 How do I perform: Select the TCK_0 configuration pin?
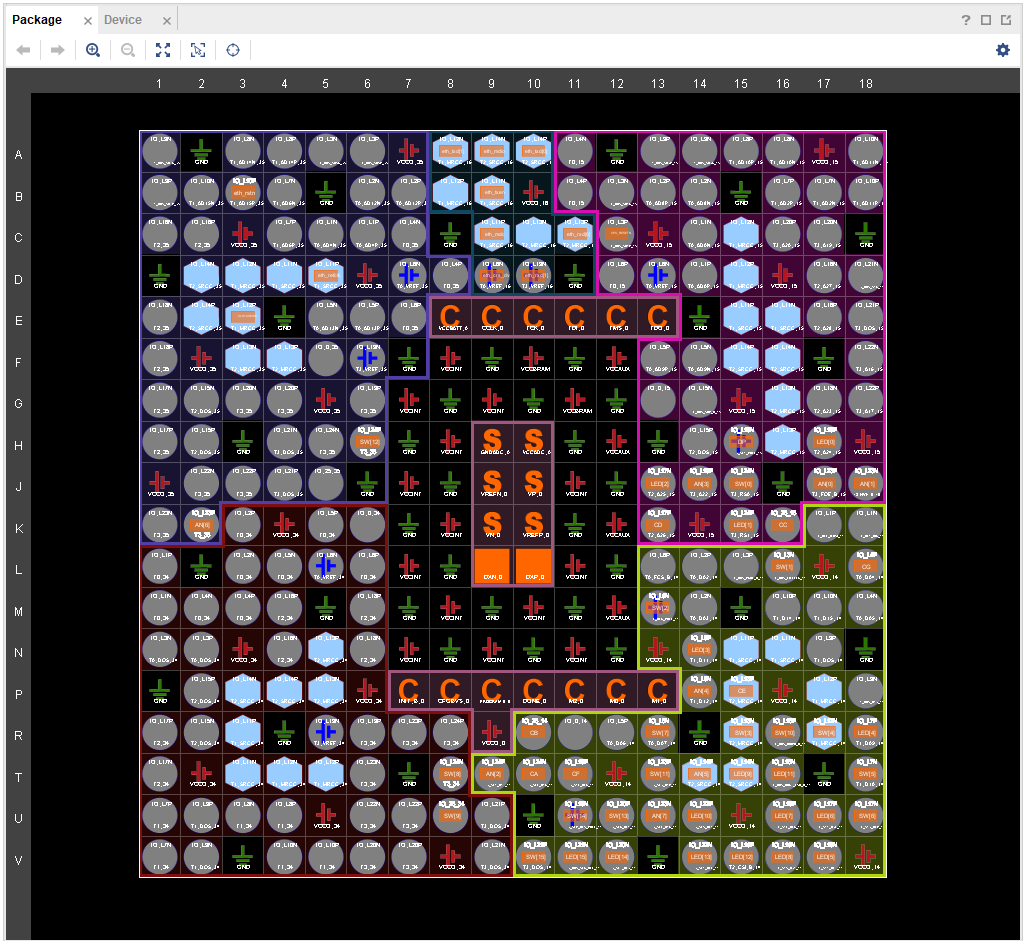[x=533, y=318]
